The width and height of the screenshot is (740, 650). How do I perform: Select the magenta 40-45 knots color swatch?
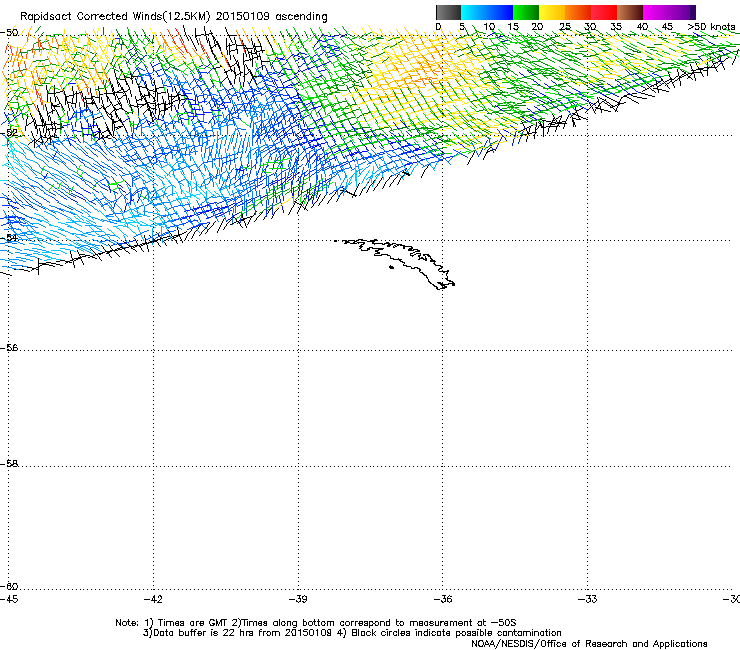pos(656,12)
